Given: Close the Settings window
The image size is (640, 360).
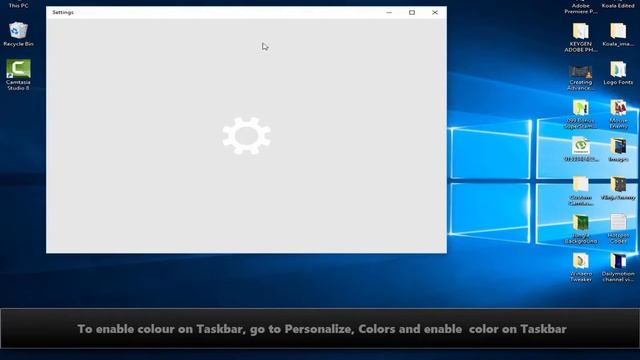Looking at the screenshot, I should pyautogui.click(x=435, y=13).
